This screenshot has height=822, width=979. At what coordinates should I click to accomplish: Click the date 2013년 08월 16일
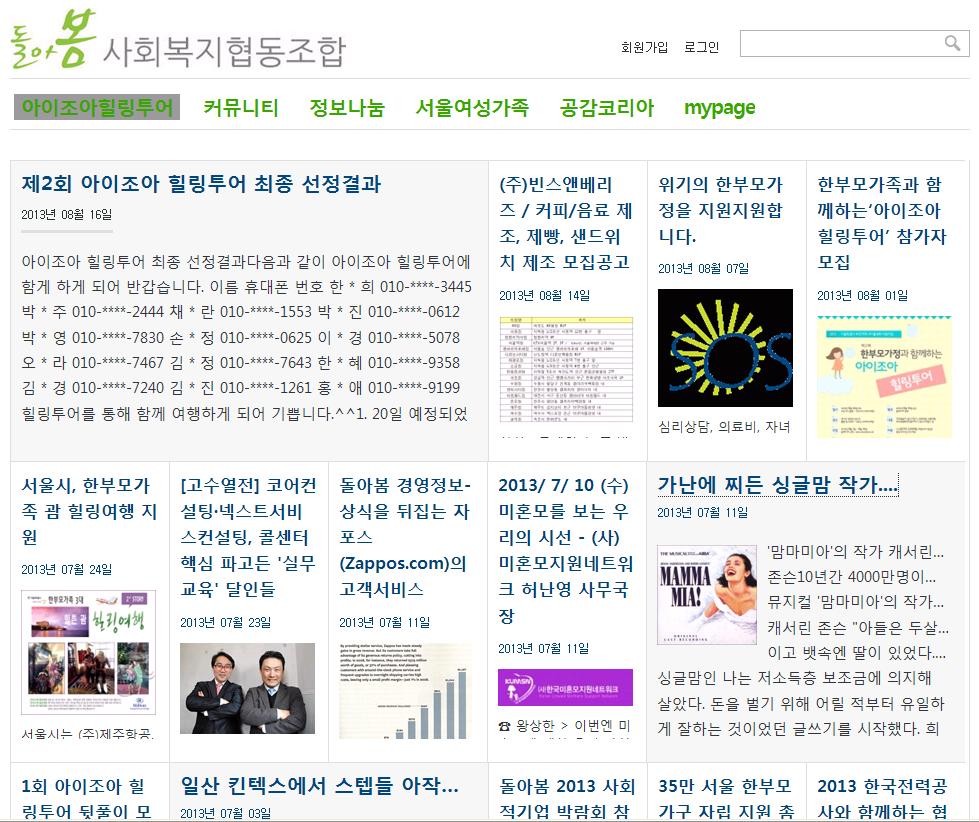67,215
